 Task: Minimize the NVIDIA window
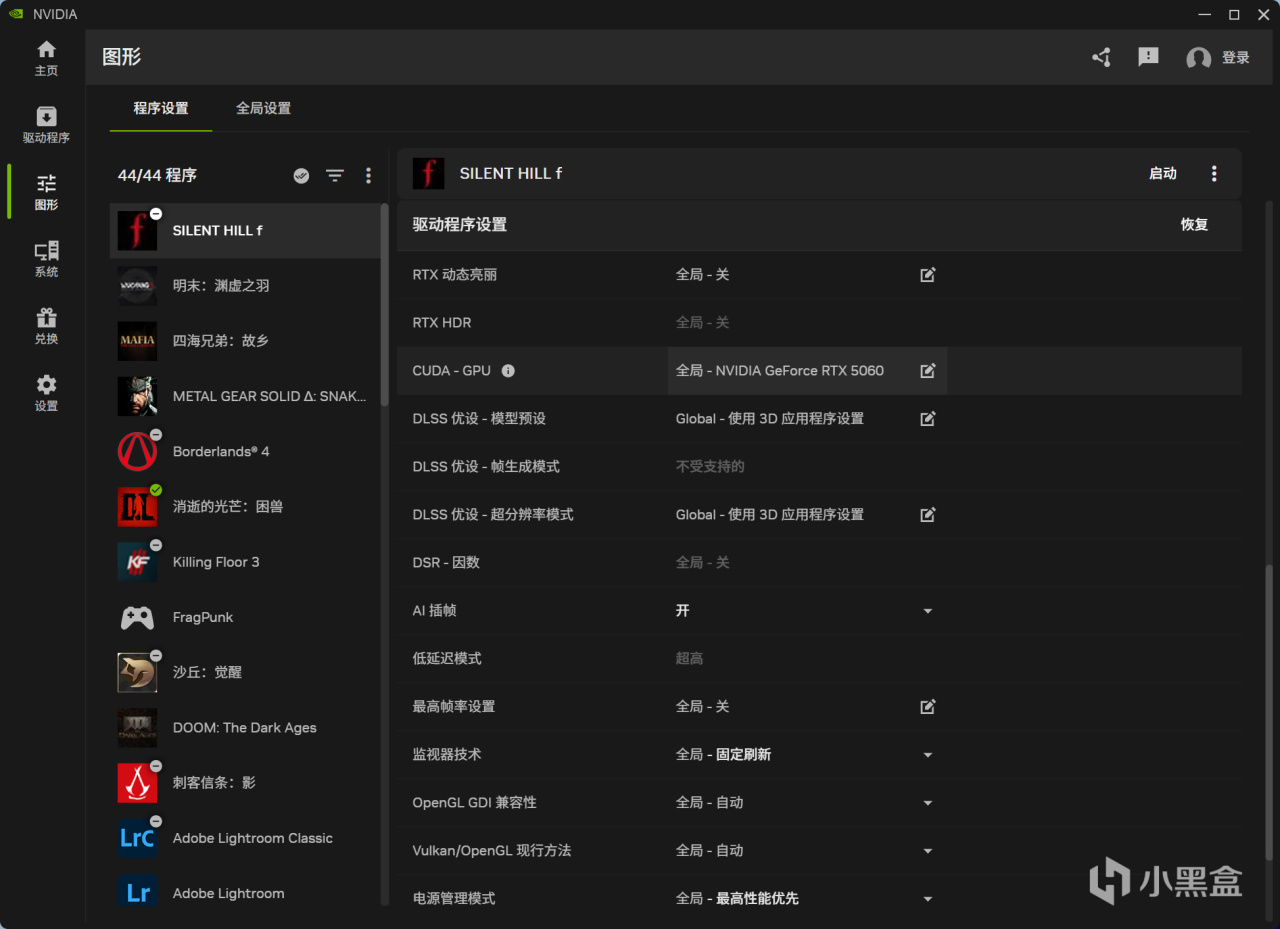tap(1203, 14)
